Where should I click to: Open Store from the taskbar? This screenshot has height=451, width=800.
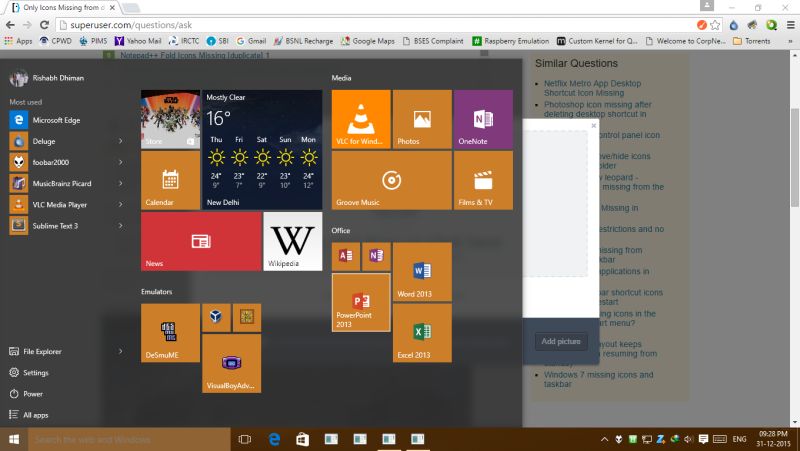[x=303, y=439]
